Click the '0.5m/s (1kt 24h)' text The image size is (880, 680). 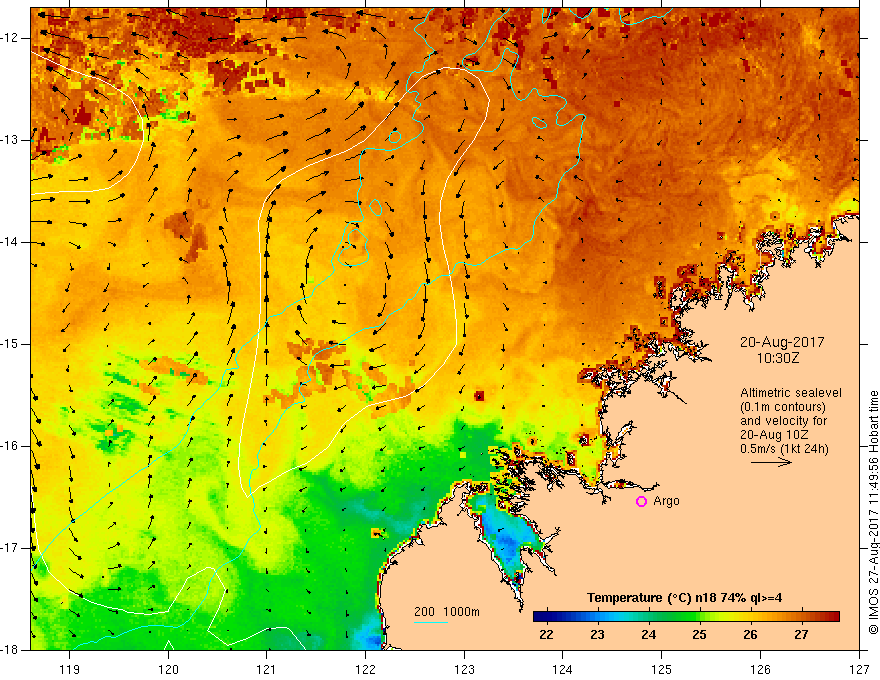(784, 449)
